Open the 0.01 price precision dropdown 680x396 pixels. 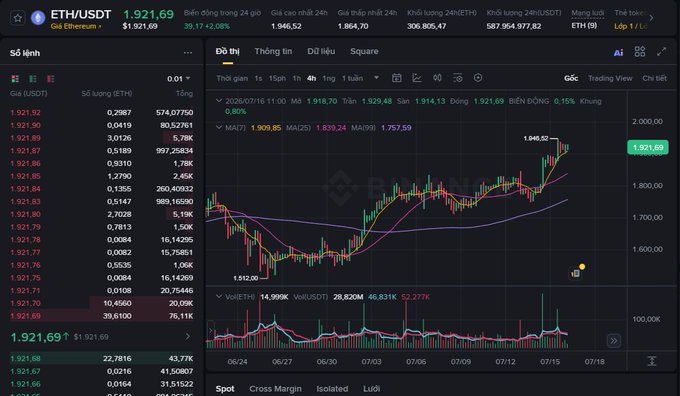(179, 79)
